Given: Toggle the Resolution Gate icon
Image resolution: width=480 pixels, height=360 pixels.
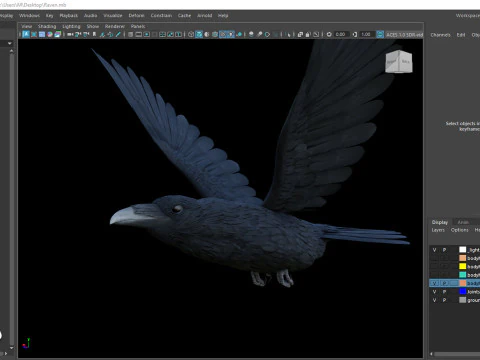Looking at the screenshot, I should (x=146, y=34).
